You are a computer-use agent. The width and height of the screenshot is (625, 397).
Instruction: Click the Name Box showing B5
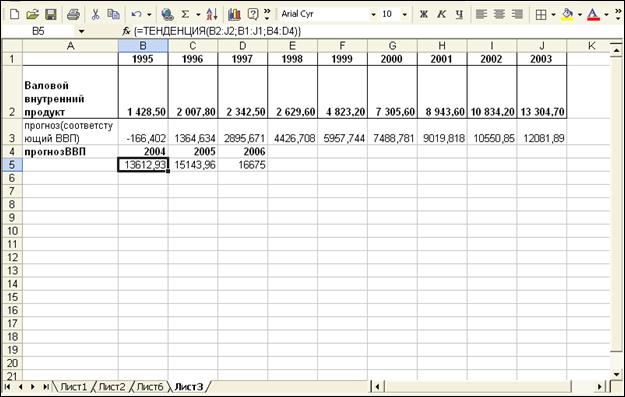click(38, 31)
